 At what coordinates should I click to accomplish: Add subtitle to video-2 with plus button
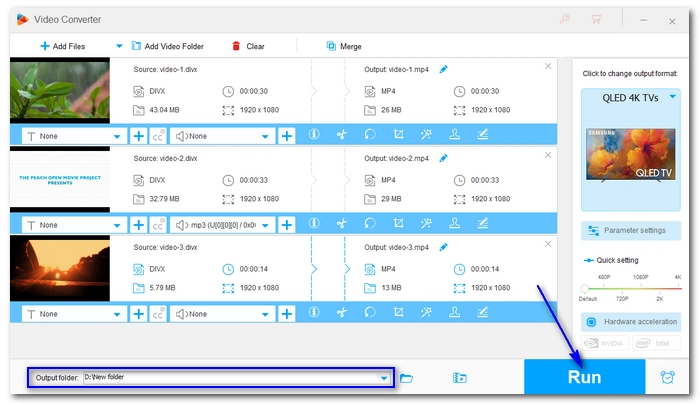coord(138,225)
